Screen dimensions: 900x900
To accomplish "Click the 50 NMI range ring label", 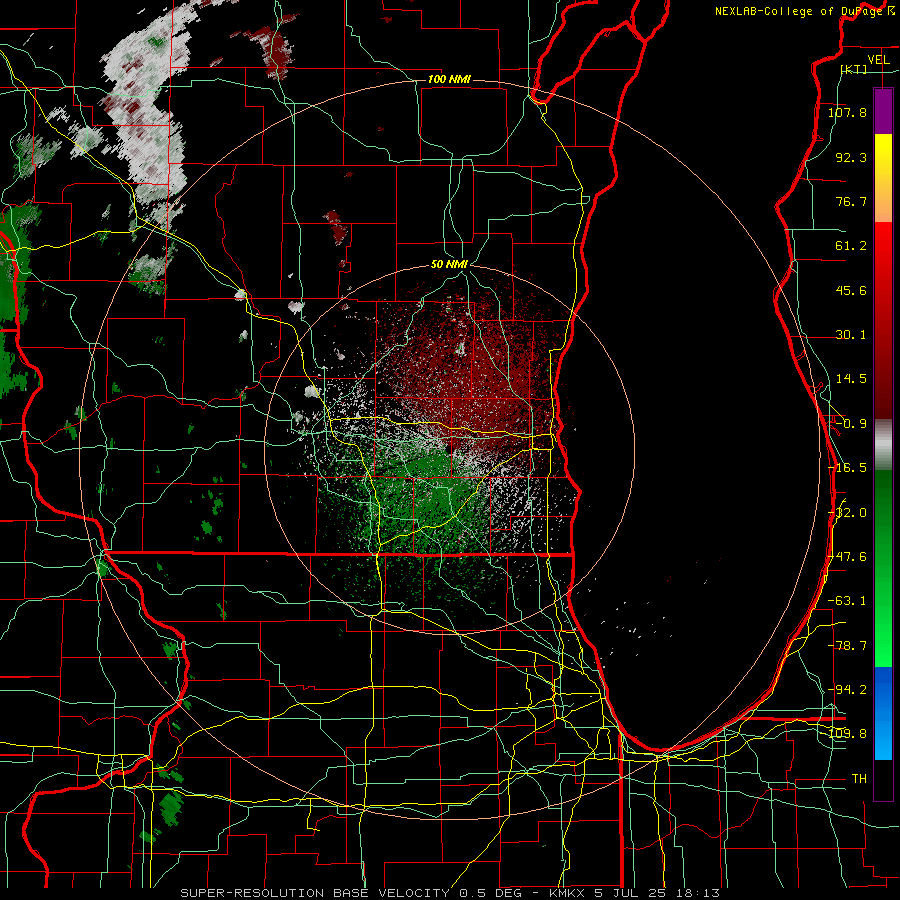I will (x=449, y=264).
